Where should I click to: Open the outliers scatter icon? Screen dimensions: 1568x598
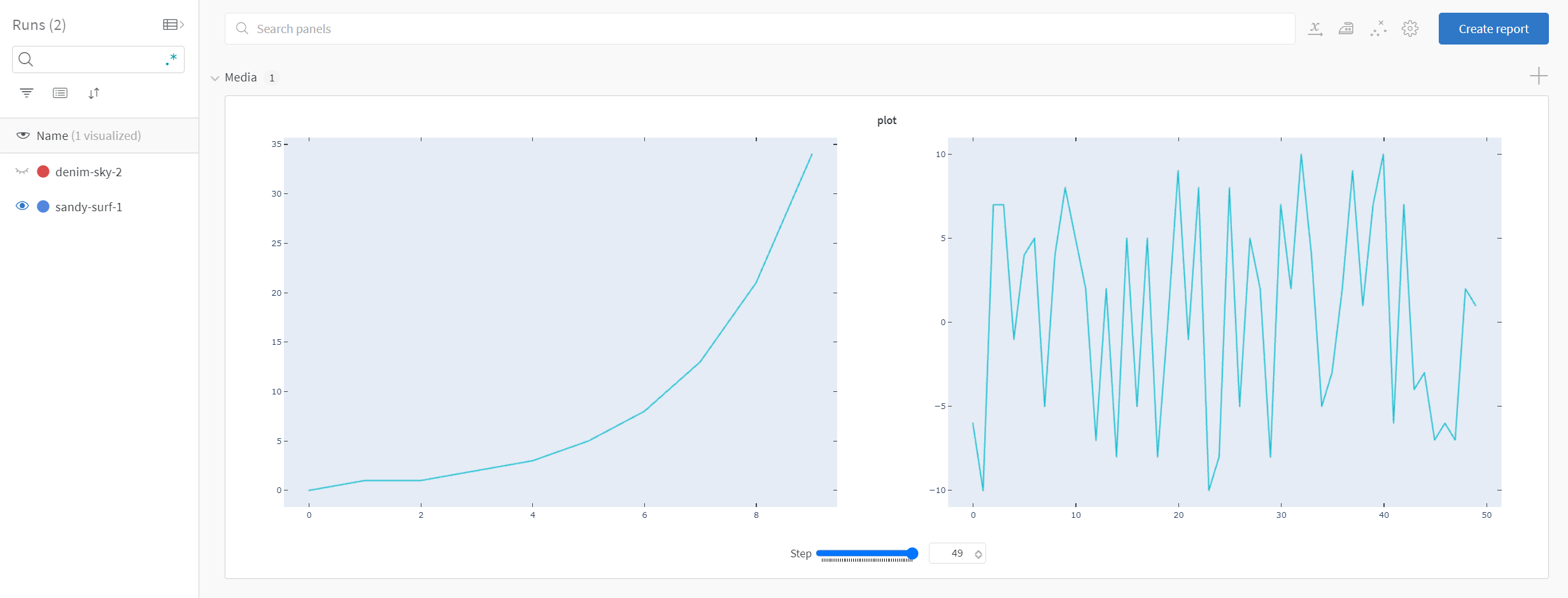1378,29
